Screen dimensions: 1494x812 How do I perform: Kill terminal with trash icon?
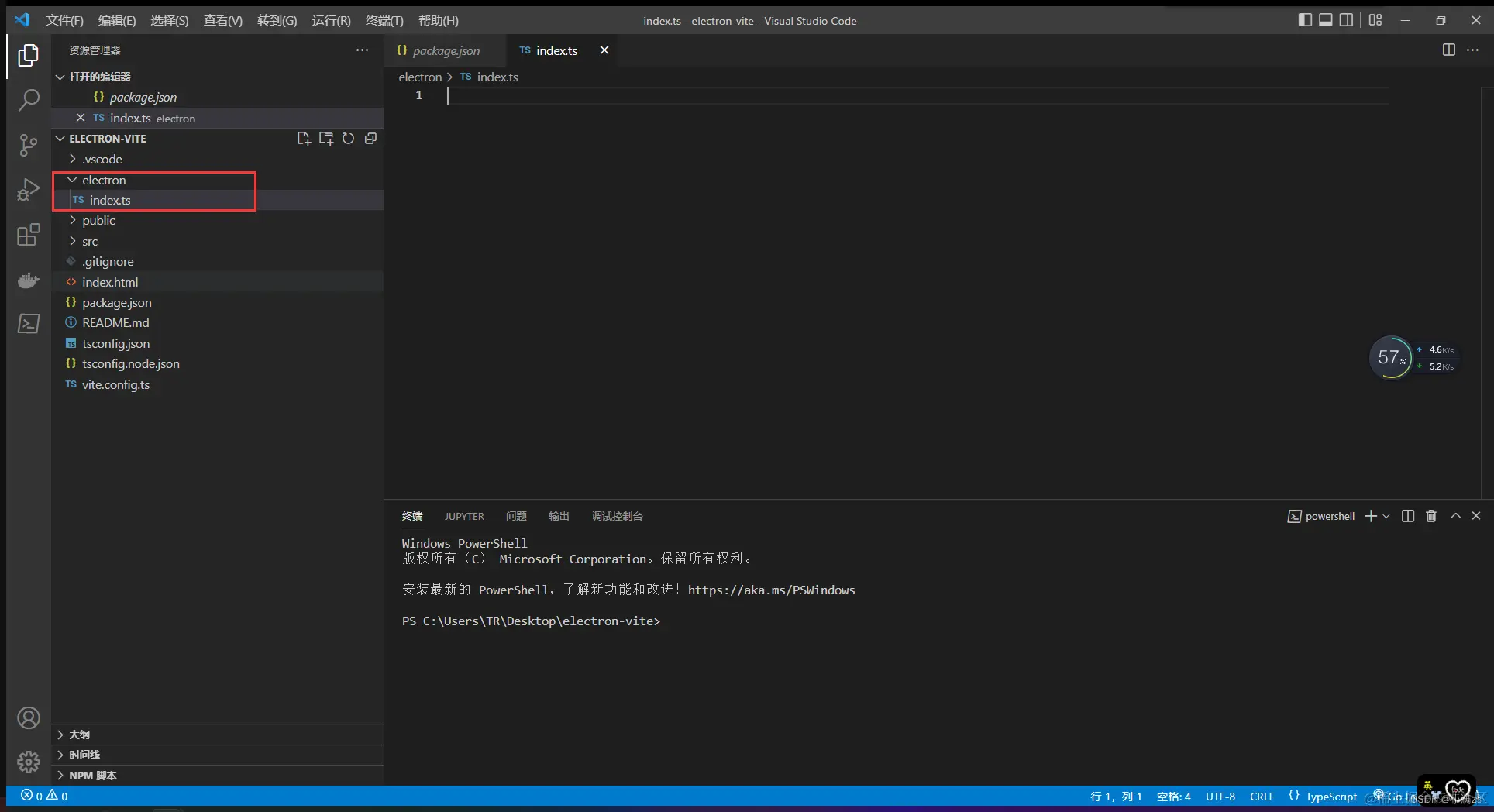(x=1431, y=516)
